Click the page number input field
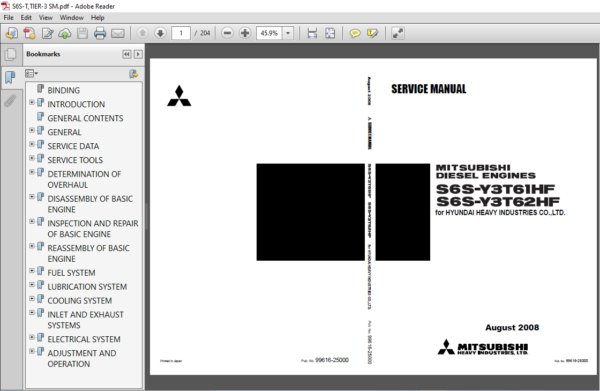This screenshot has width=600, height=391. (181, 33)
